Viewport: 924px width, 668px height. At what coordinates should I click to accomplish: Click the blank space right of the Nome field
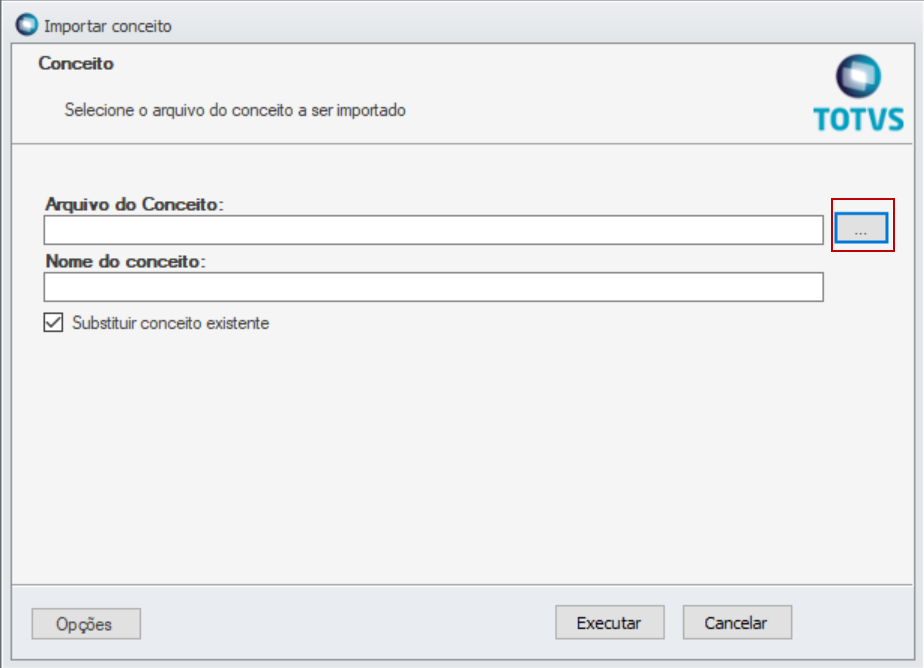867,287
